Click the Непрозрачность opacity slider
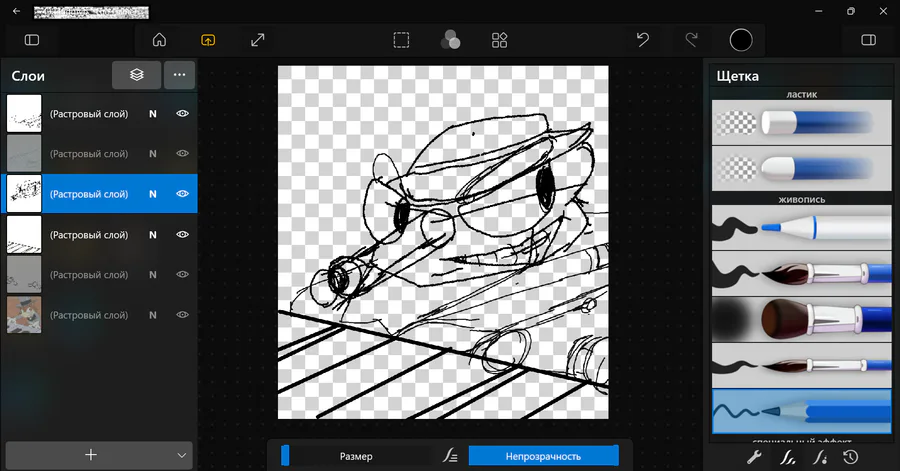Screen dimensions: 900x471 click(543, 456)
